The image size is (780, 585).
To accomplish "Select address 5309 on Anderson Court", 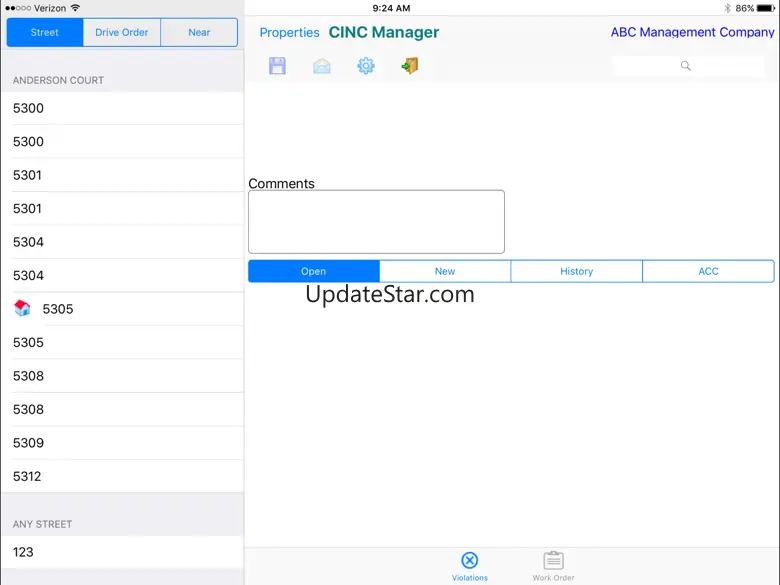I will (122, 443).
